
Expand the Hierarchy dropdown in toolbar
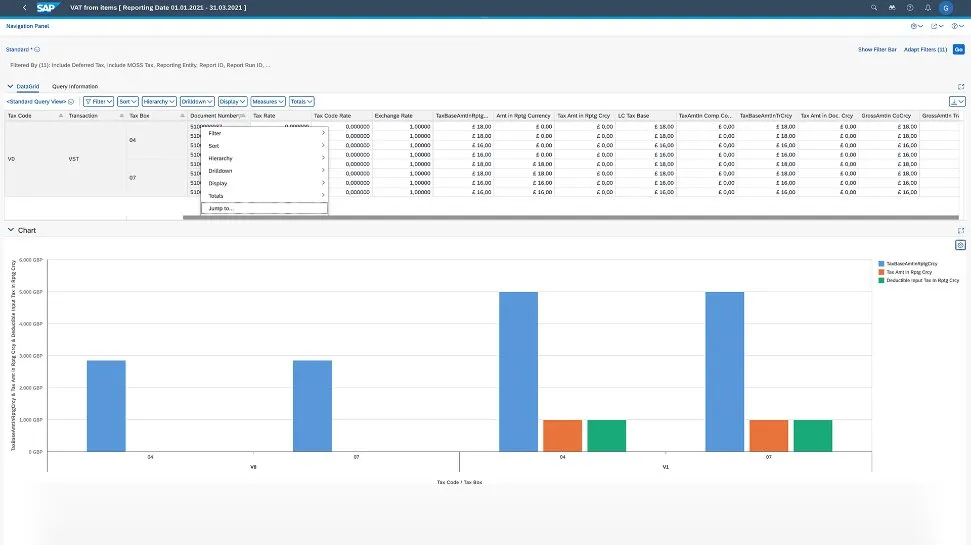159,101
